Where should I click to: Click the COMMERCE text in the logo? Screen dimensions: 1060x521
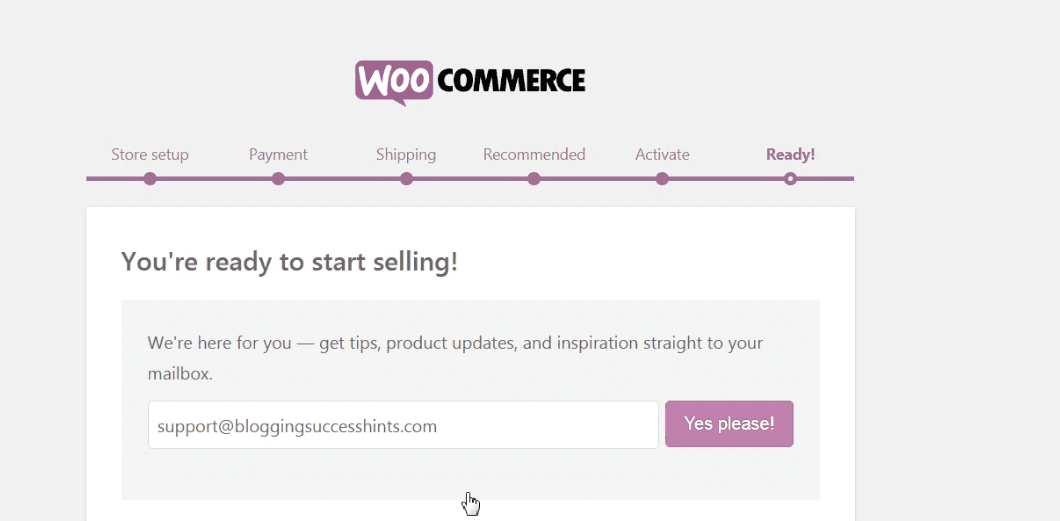tap(511, 81)
